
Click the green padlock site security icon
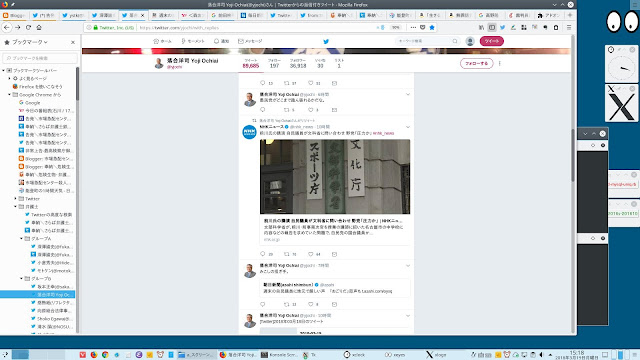click(96, 27)
